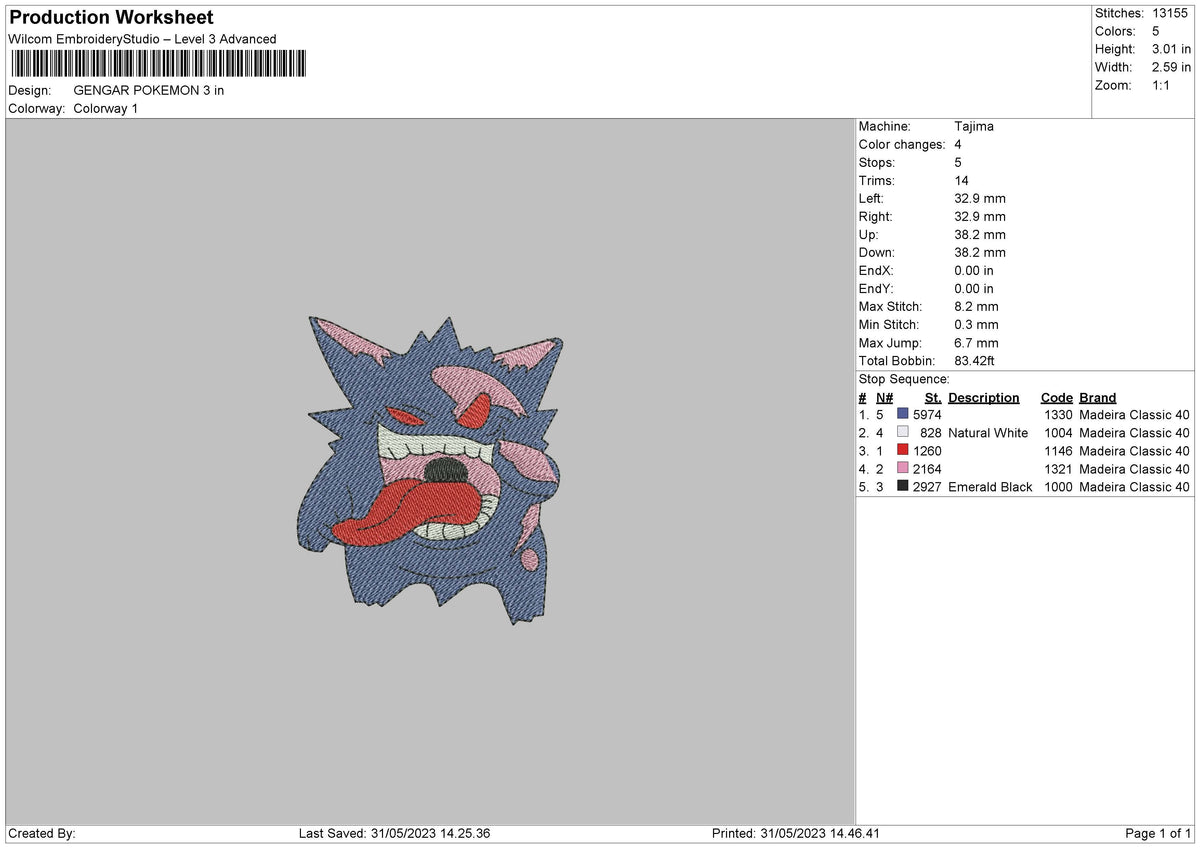This screenshot has height=848, width=1200.
Task: Click 'Madeira Classic 40' in stop 3 row
Action: [x=1135, y=450]
